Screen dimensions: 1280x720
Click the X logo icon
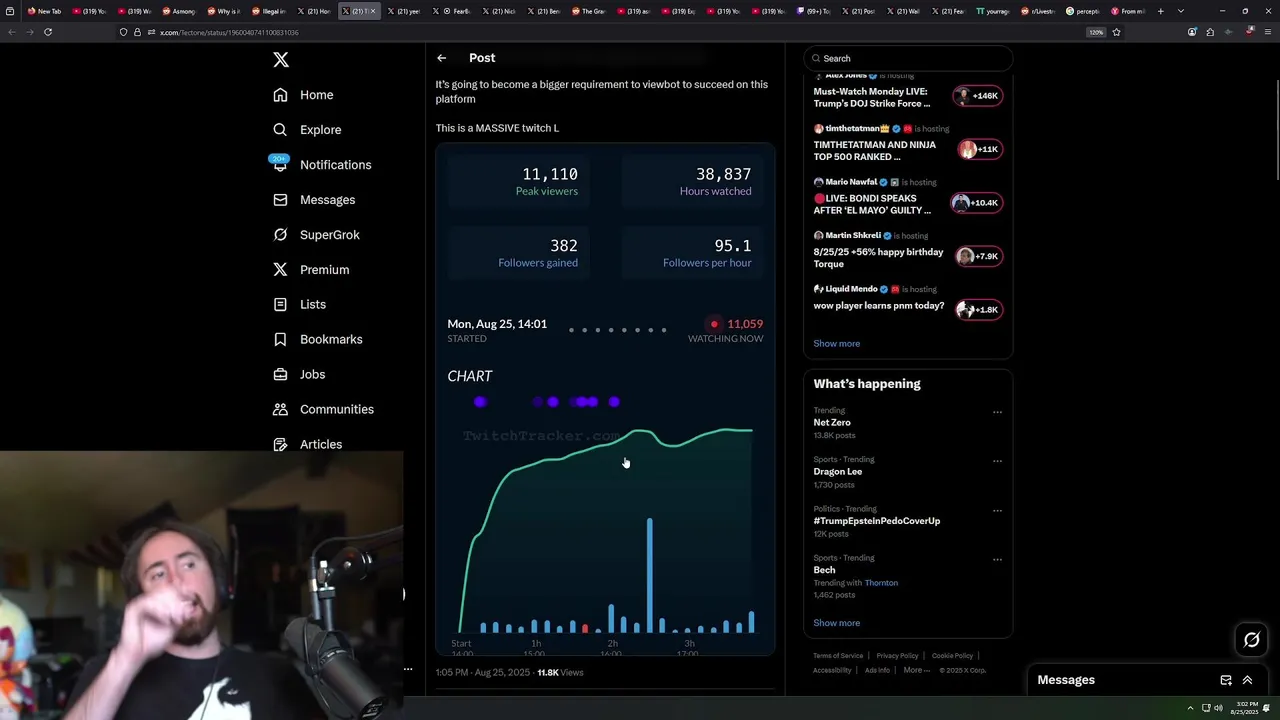point(281,60)
